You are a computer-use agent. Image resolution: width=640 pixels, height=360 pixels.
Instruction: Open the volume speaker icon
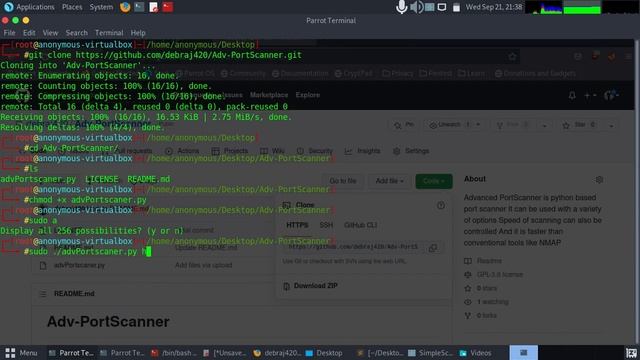[x=416, y=7]
